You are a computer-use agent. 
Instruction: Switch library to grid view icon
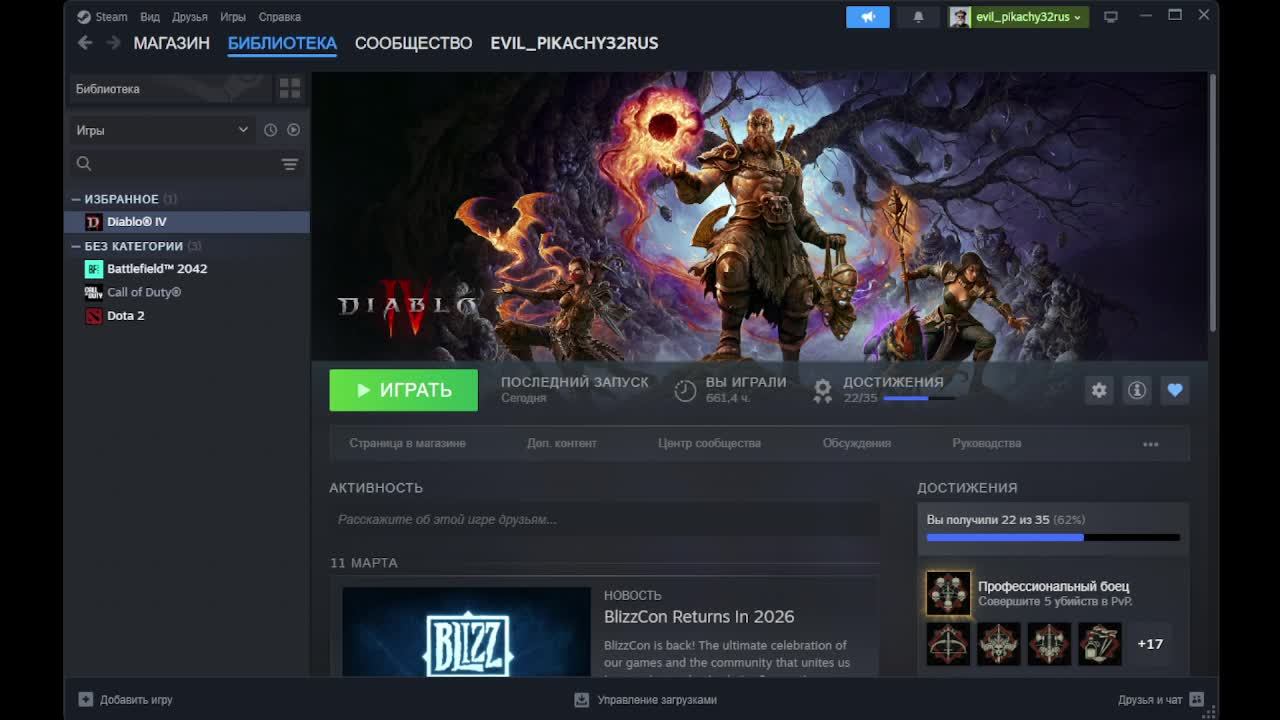pos(290,89)
